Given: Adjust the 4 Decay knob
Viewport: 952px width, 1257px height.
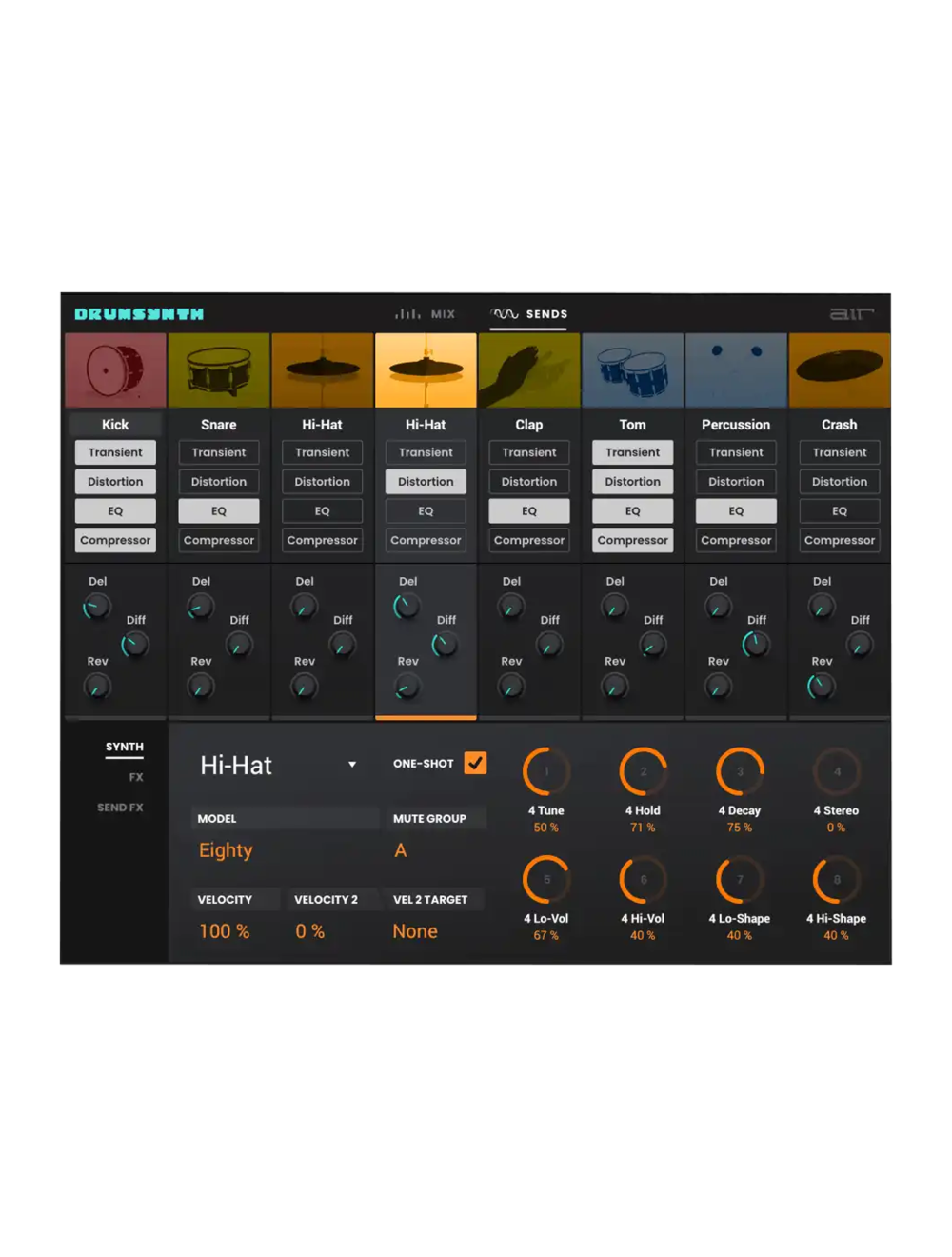Looking at the screenshot, I should pos(739,771).
